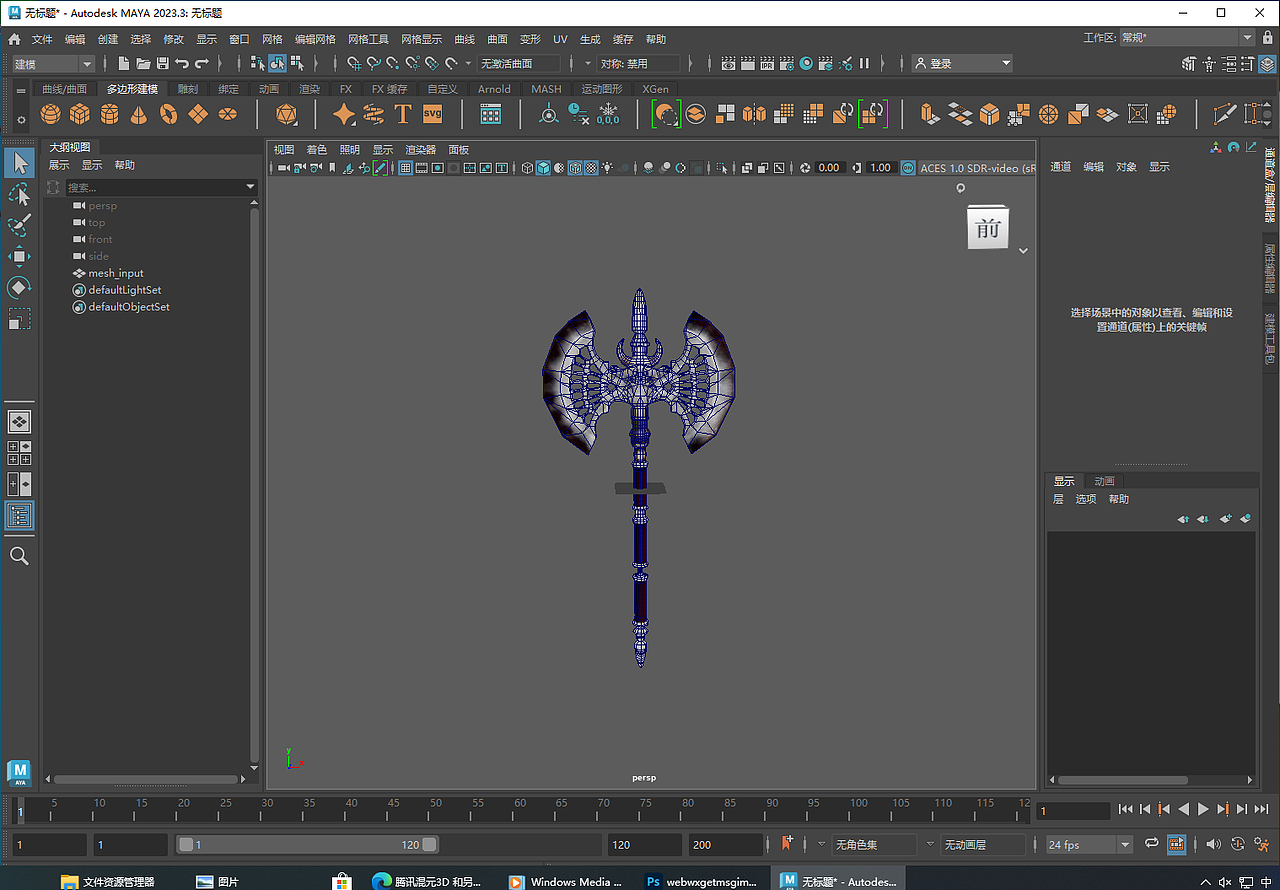Screen dimensions: 1280x890
Task: Select the Move tool in the toolbox
Action: coord(19,256)
